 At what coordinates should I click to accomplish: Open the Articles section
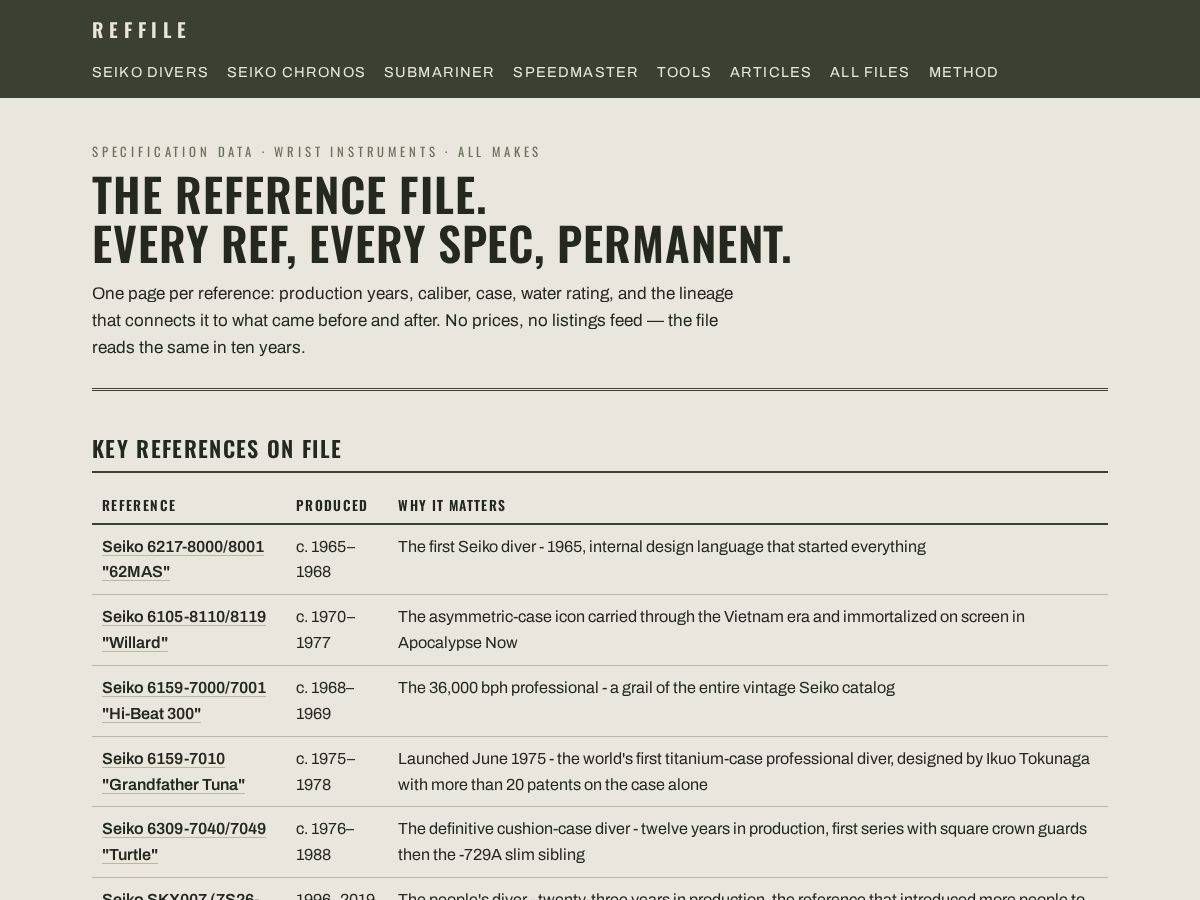770,72
